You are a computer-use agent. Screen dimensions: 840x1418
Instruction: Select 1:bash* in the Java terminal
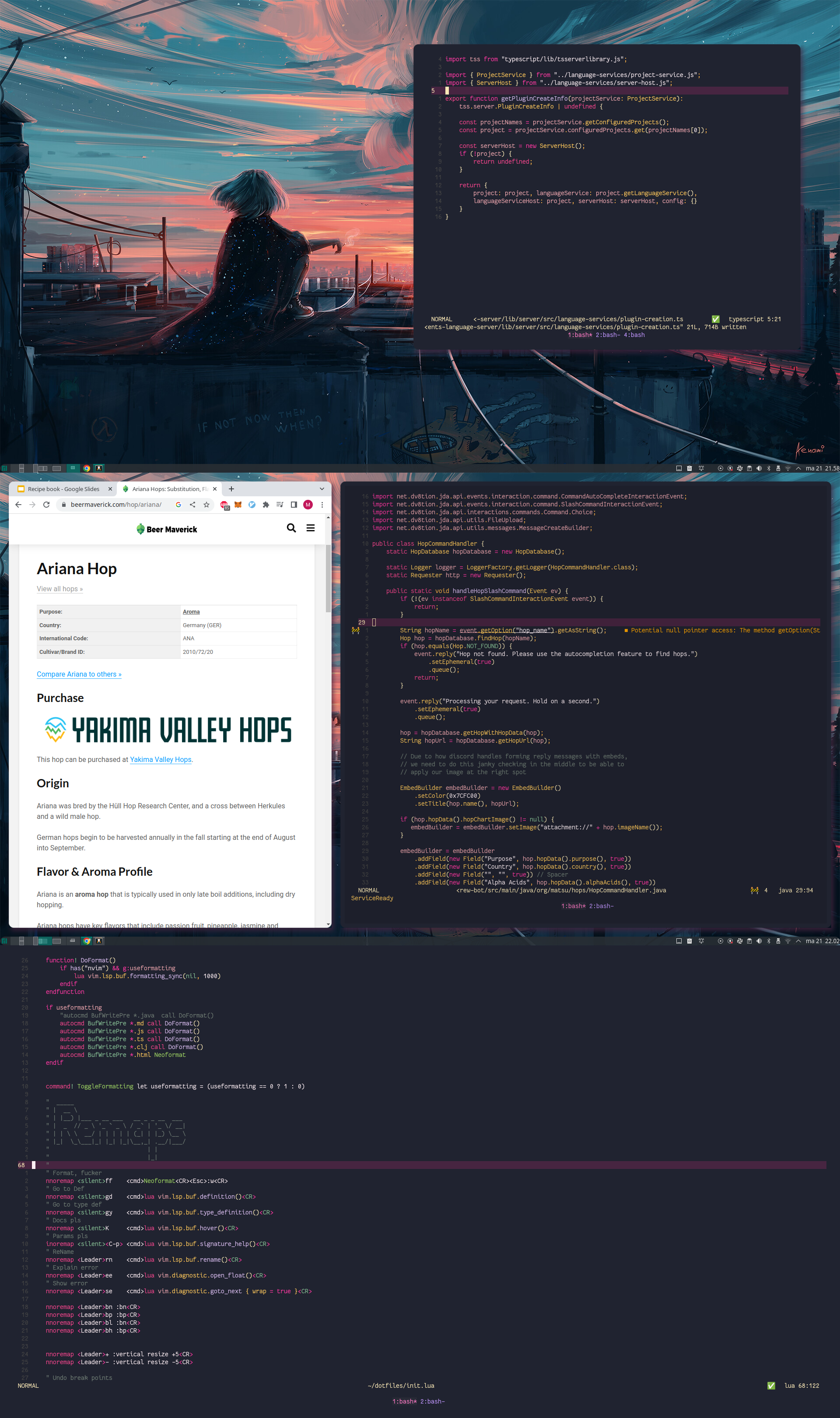[x=574, y=906]
